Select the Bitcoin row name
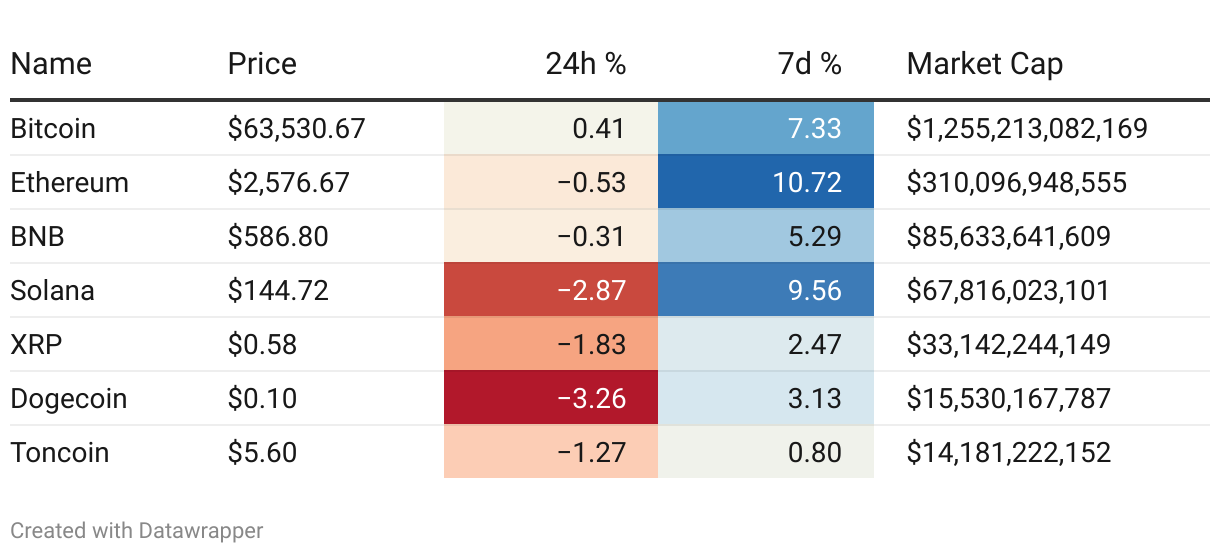This screenshot has height=554, width=1220. (x=53, y=128)
